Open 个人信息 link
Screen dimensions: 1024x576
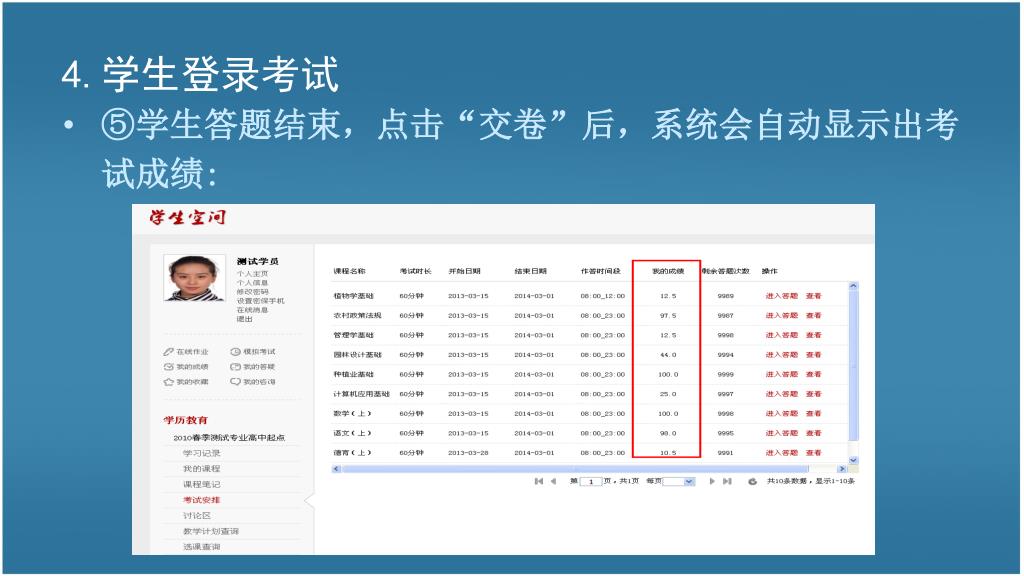pyautogui.click(x=252, y=283)
